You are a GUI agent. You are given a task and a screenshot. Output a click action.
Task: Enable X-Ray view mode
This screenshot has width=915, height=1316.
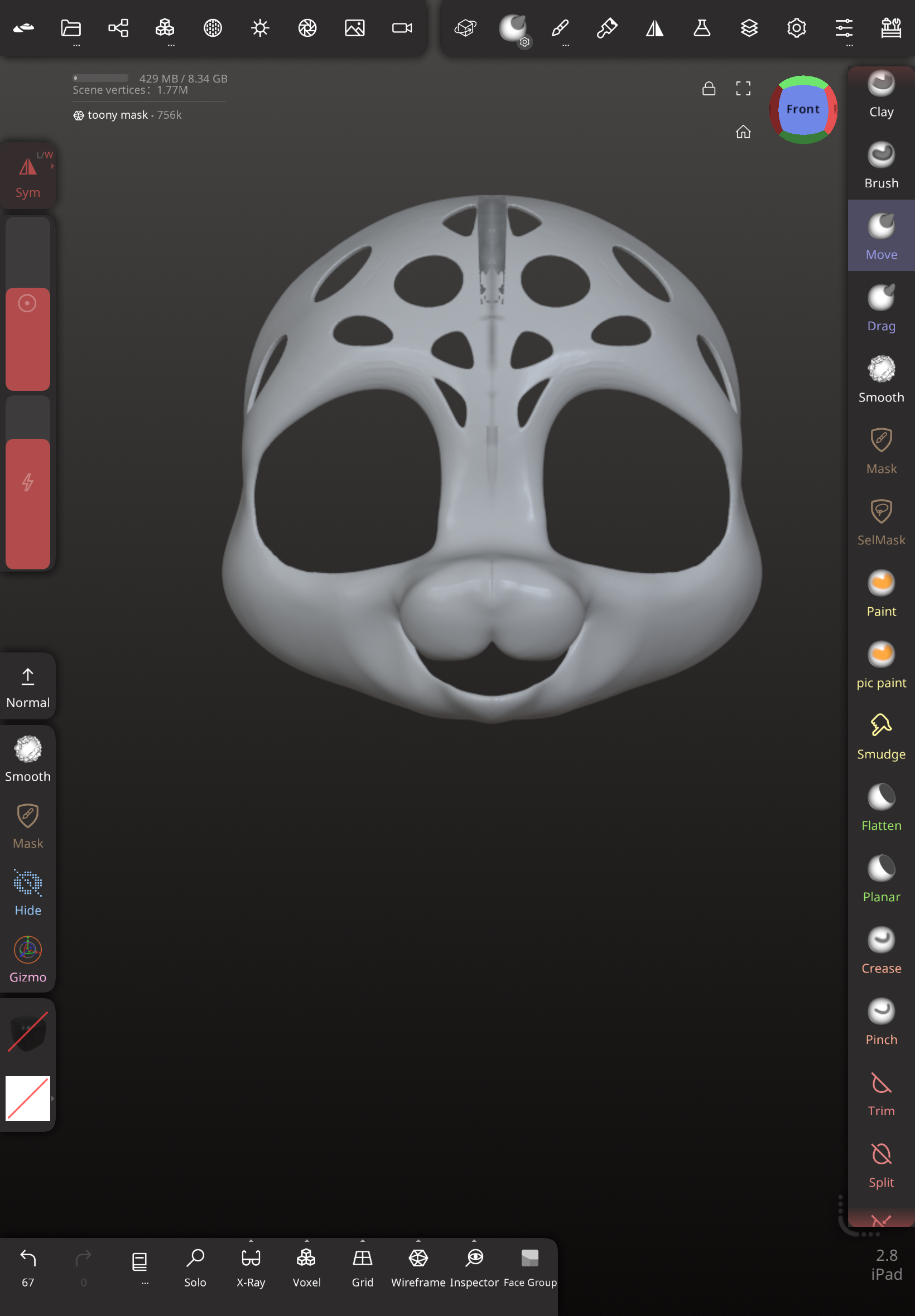[x=251, y=1267]
